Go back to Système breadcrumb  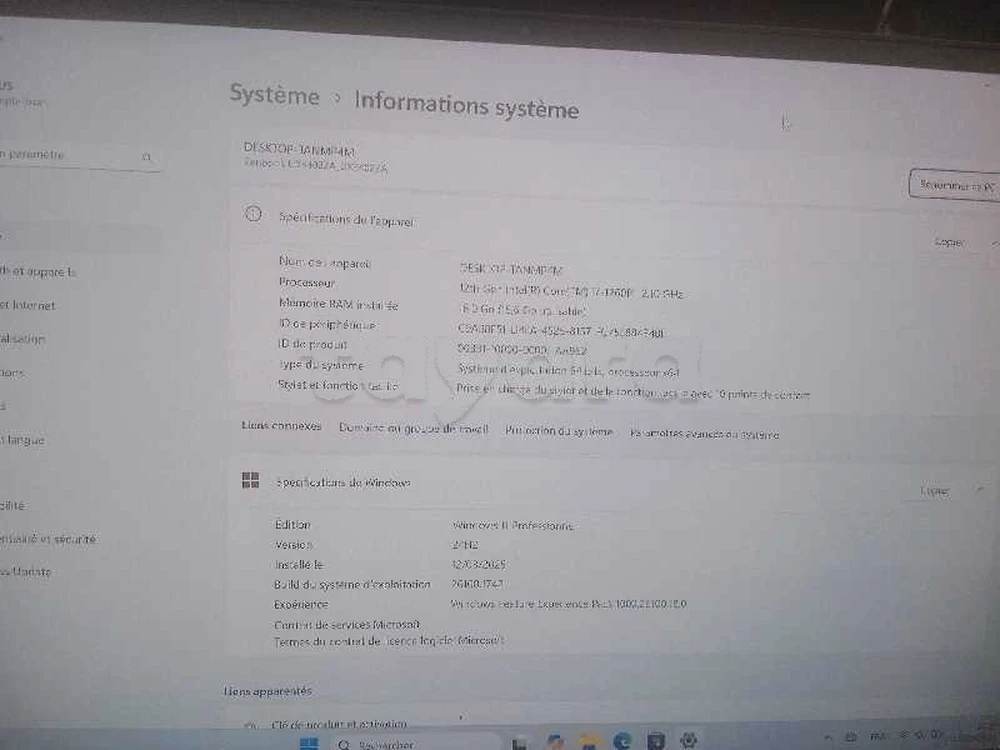(274, 94)
